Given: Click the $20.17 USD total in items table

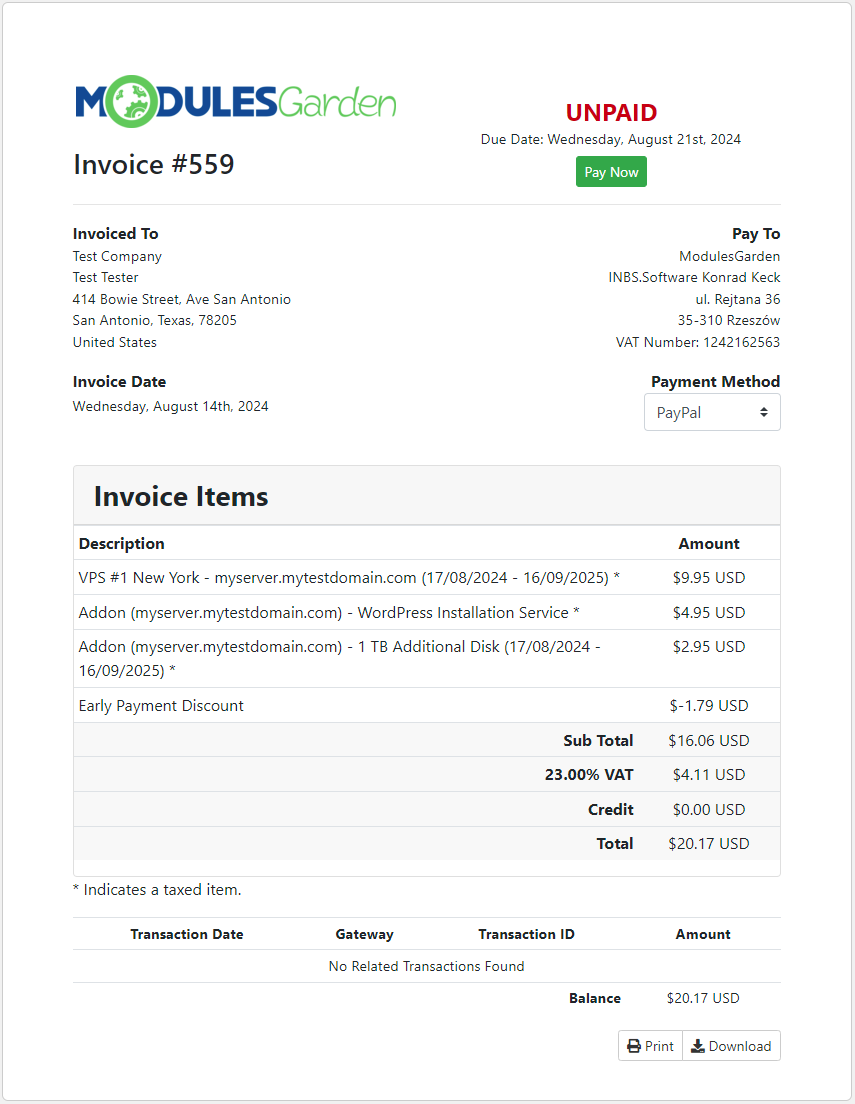Looking at the screenshot, I should 709,843.
